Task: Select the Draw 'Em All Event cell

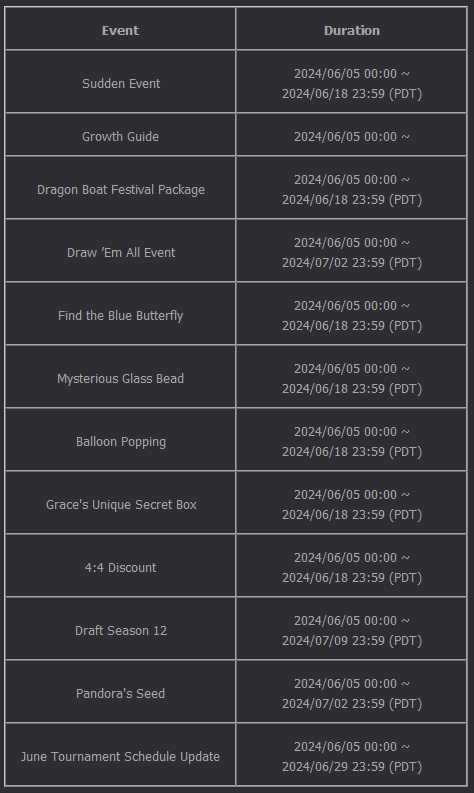Action: click(x=120, y=250)
